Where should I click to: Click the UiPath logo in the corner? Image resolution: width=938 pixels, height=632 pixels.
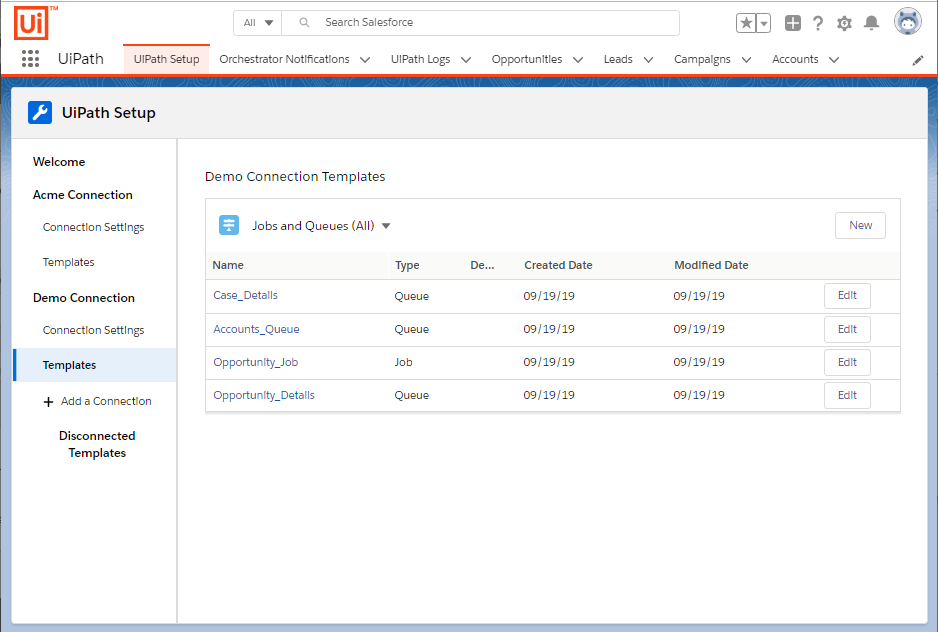[29, 22]
